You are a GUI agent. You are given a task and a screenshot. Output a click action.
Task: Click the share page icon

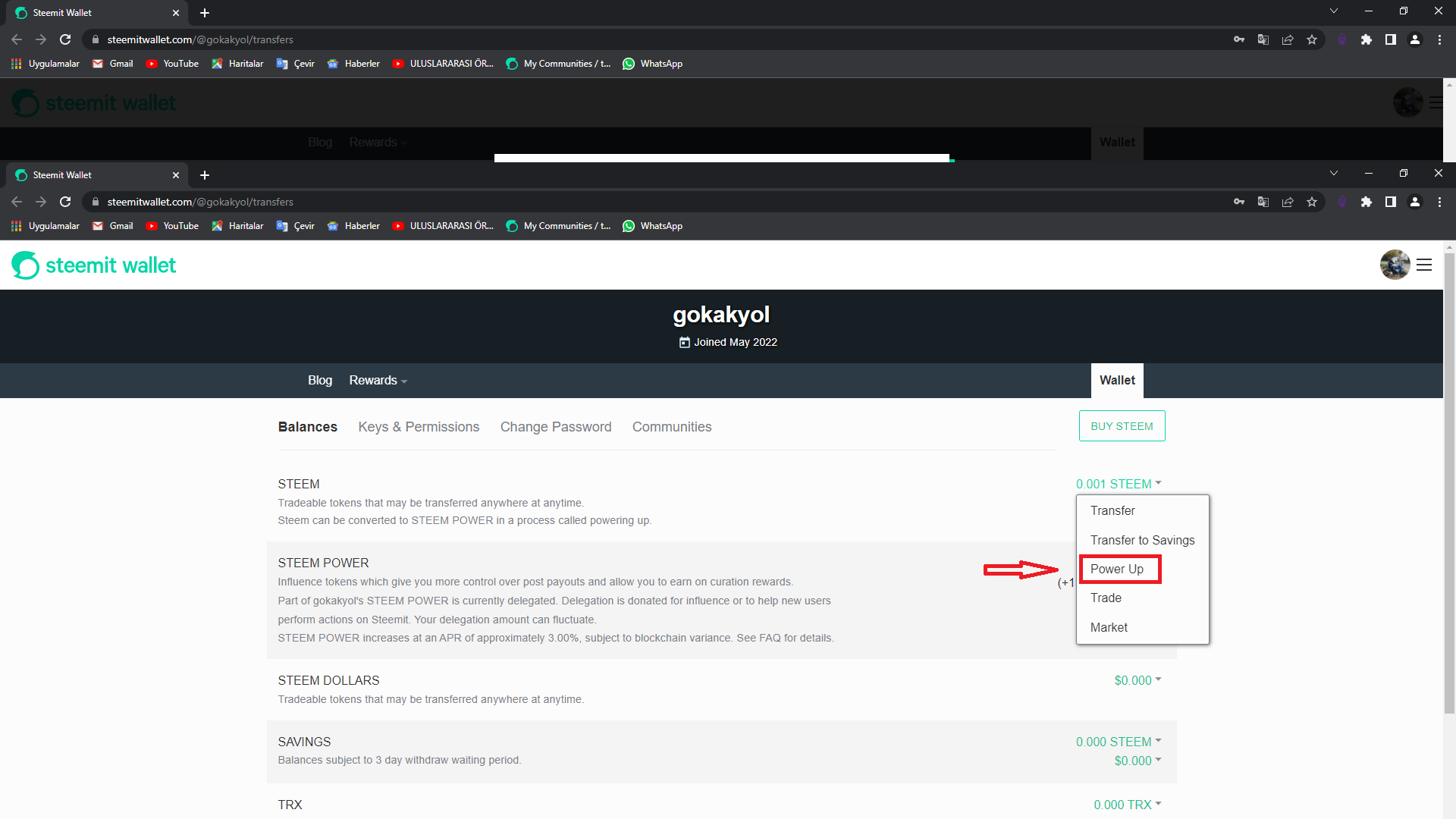click(x=1288, y=202)
